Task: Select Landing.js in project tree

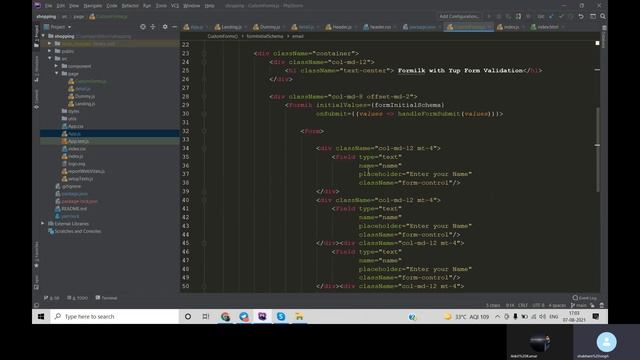Action: click(x=84, y=104)
